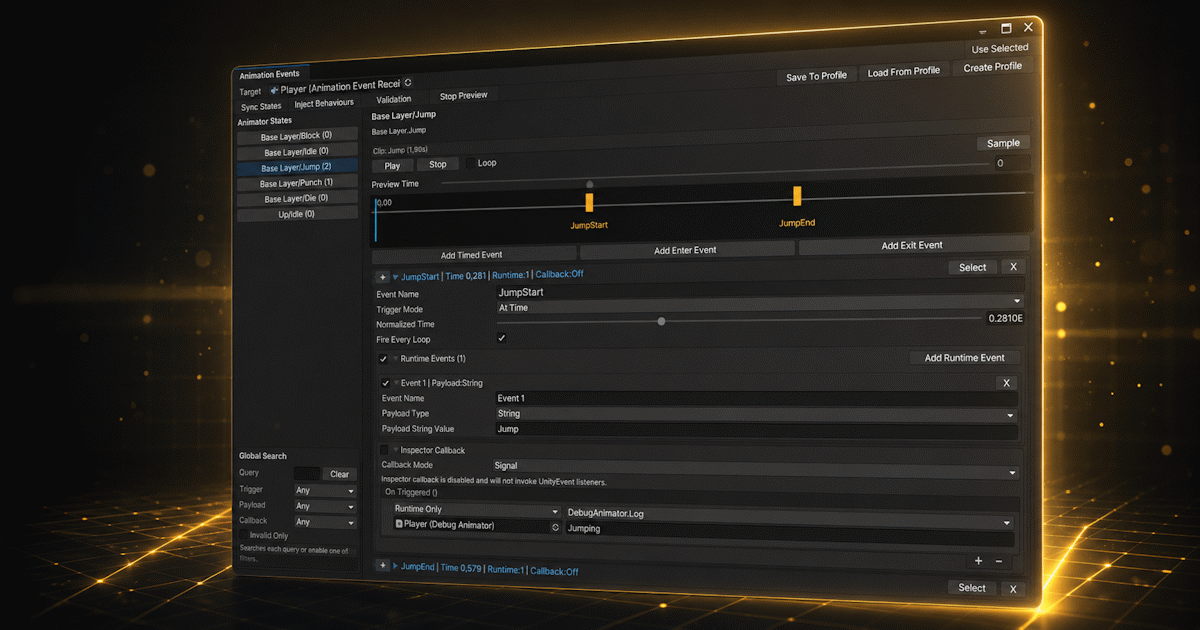Click the Stop button
Image resolution: width=1200 pixels, height=630 pixels.
coord(438,164)
